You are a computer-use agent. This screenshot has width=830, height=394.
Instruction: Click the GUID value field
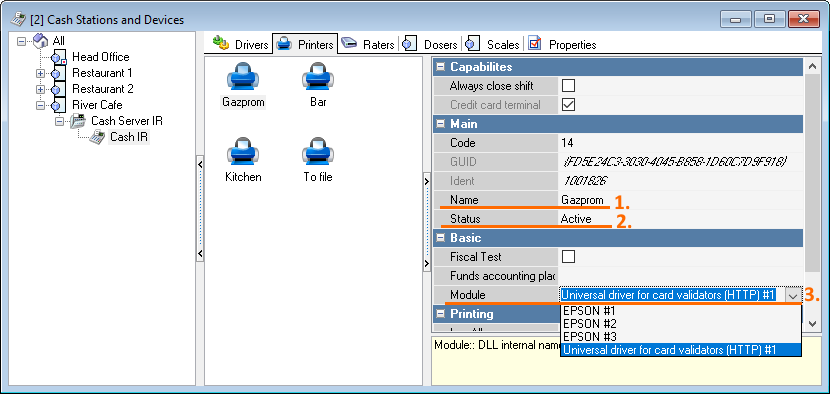tap(680, 162)
